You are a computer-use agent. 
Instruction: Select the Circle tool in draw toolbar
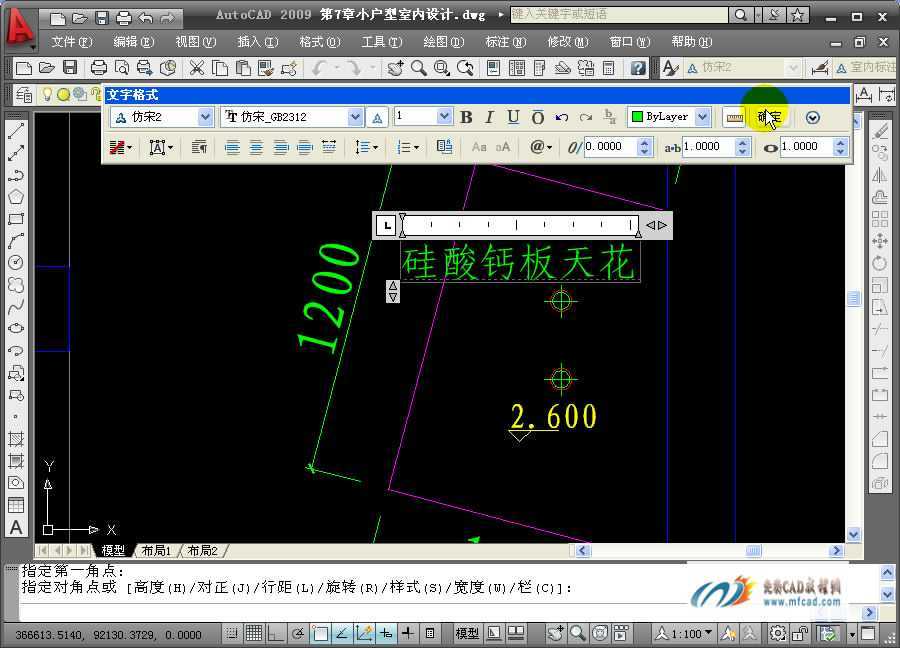[16, 263]
